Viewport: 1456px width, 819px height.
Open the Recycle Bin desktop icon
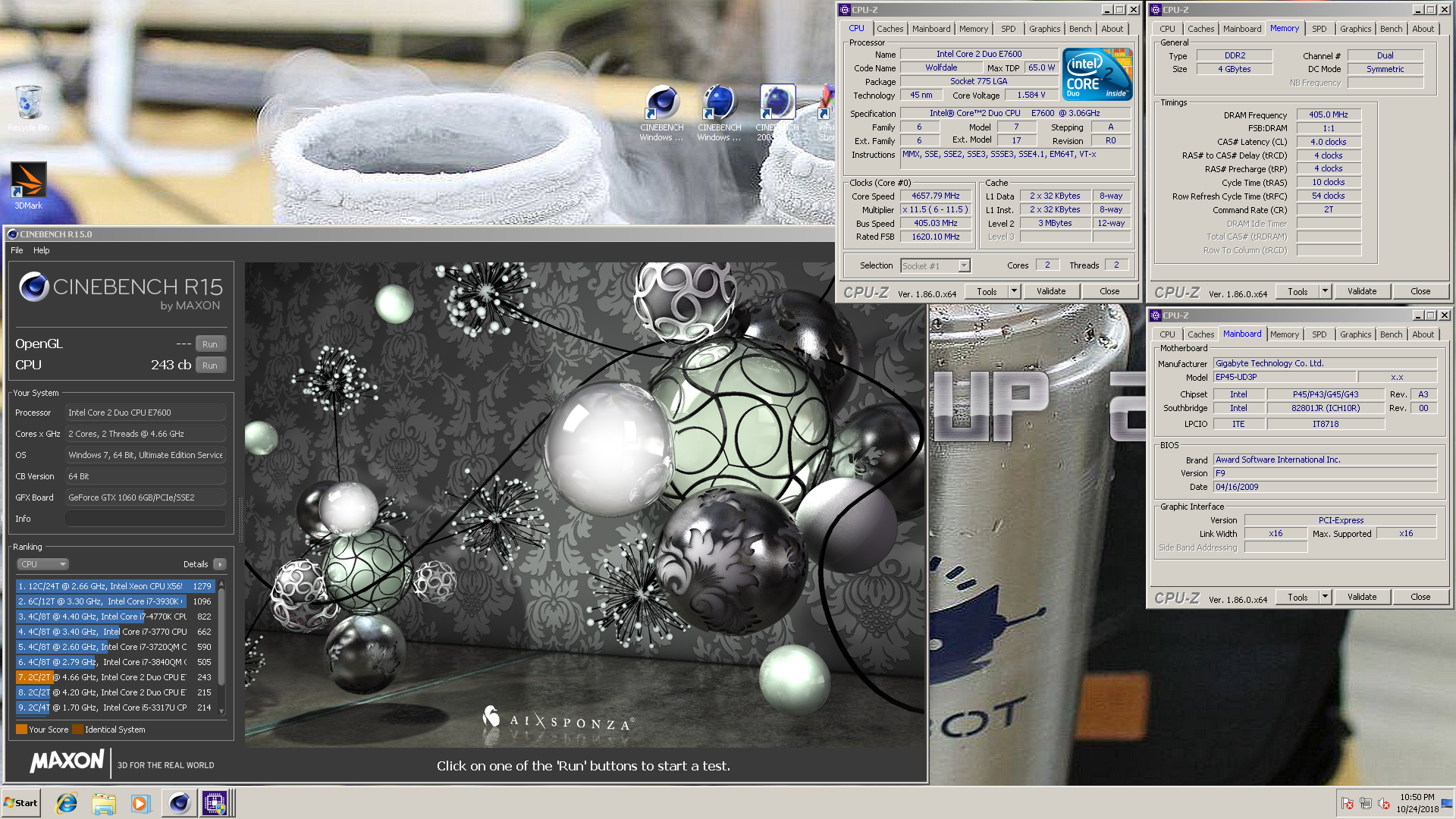tap(28, 108)
